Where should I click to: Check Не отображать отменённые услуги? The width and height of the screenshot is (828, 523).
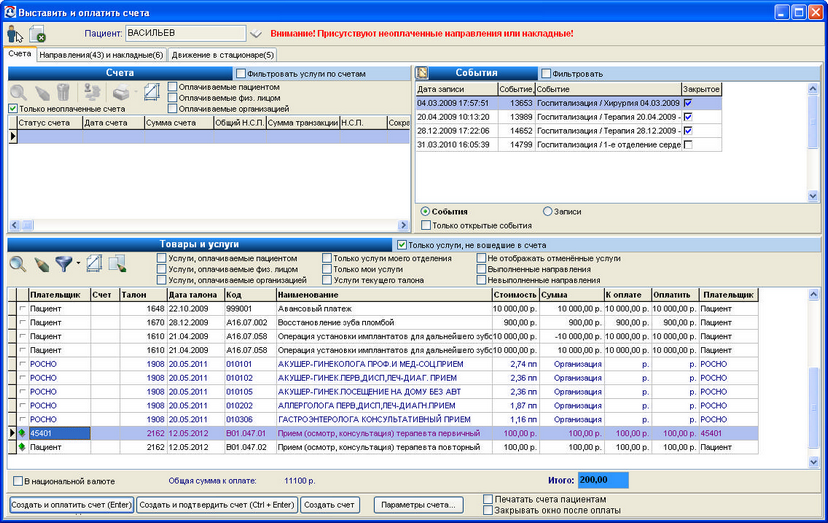click(481, 258)
